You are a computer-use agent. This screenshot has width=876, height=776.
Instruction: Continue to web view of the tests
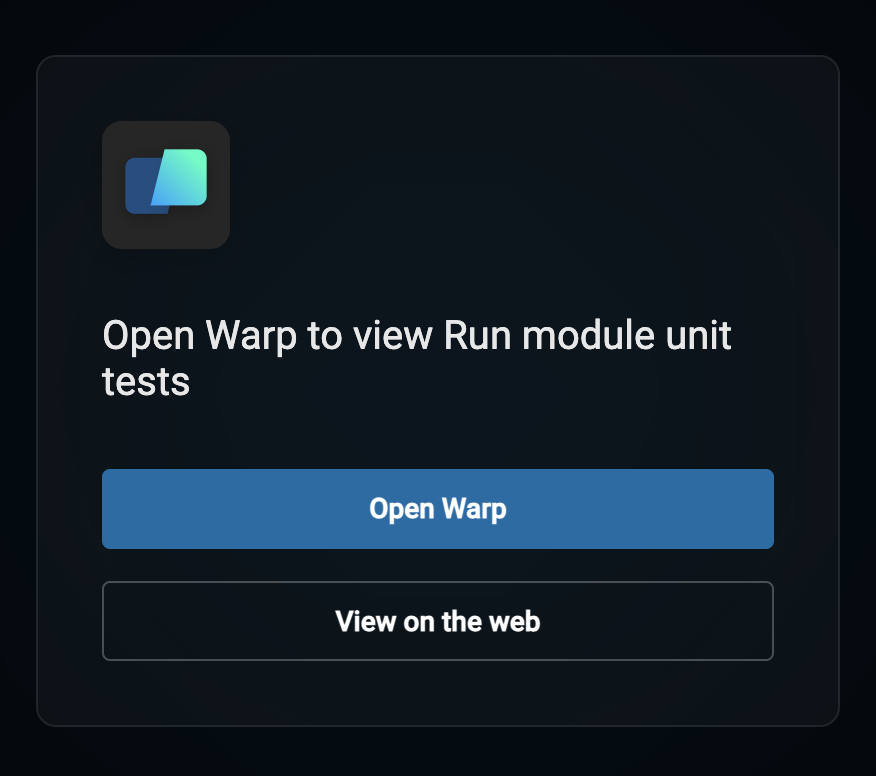[437, 621]
